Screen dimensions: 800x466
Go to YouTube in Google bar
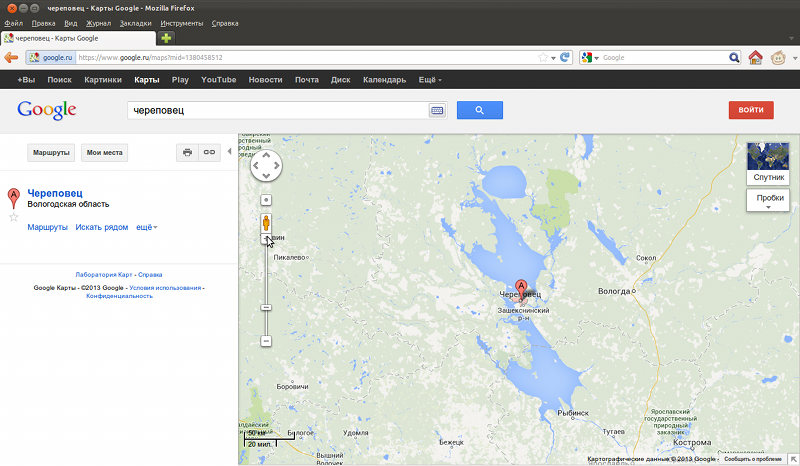click(218, 80)
